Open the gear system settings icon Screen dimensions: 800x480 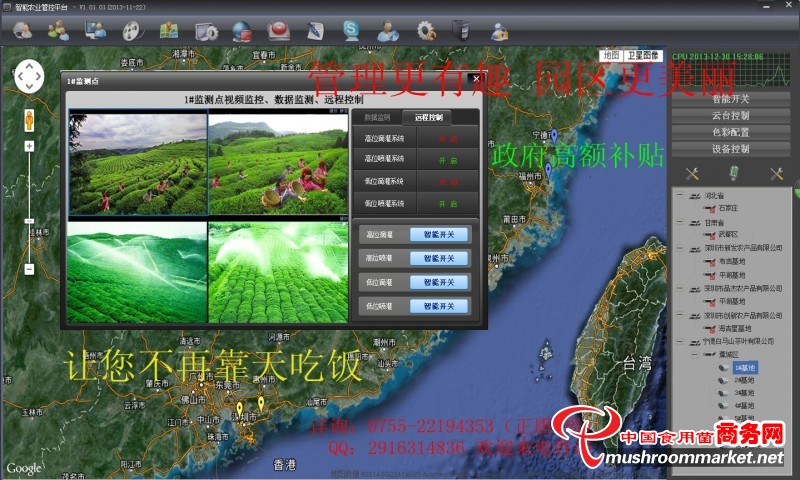[426, 31]
